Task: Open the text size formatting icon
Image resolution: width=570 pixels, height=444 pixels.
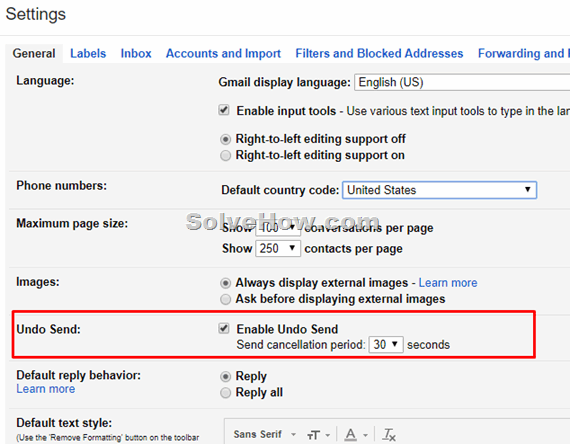Action: pyautogui.click(x=318, y=435)
